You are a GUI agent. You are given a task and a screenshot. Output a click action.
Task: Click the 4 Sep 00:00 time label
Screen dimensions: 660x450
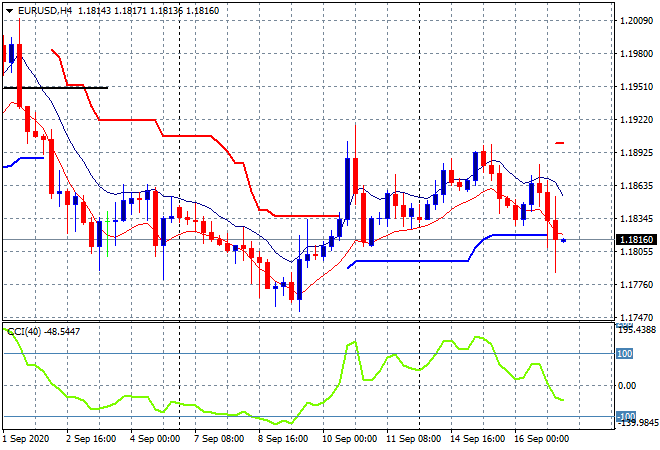pos(155,439)
